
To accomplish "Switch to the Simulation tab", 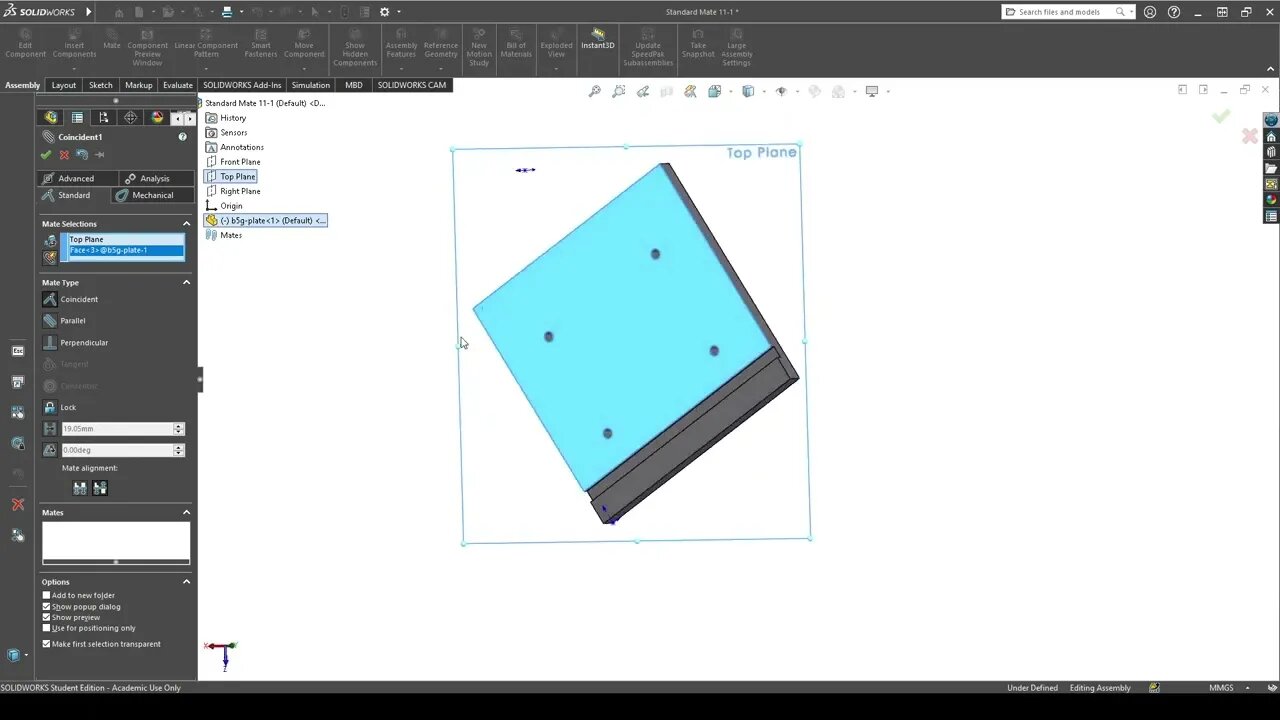I will (x=311, y=85).
